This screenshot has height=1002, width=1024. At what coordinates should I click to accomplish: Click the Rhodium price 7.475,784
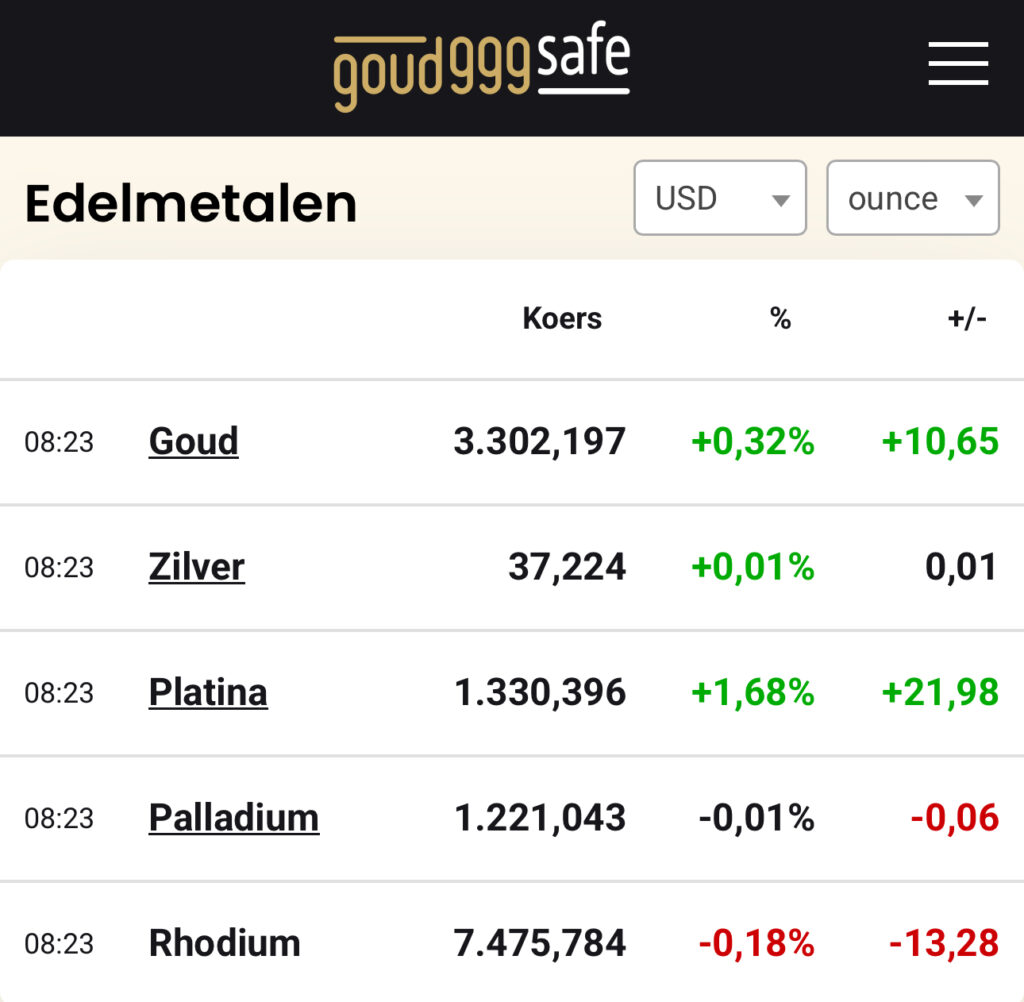click(539, 943)
